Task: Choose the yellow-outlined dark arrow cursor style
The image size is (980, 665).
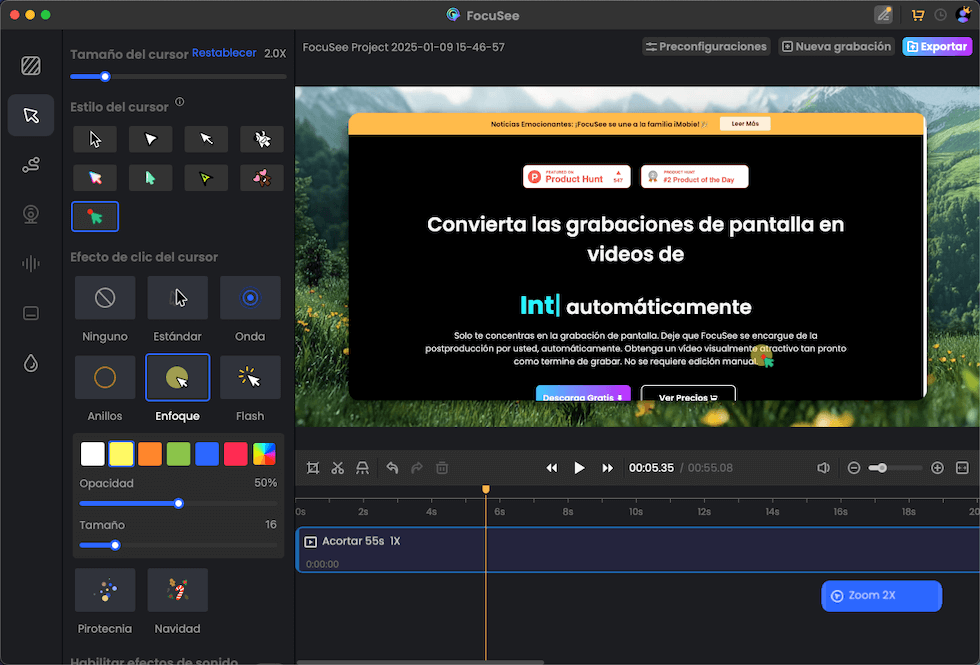Action: [x=206, y=178]
